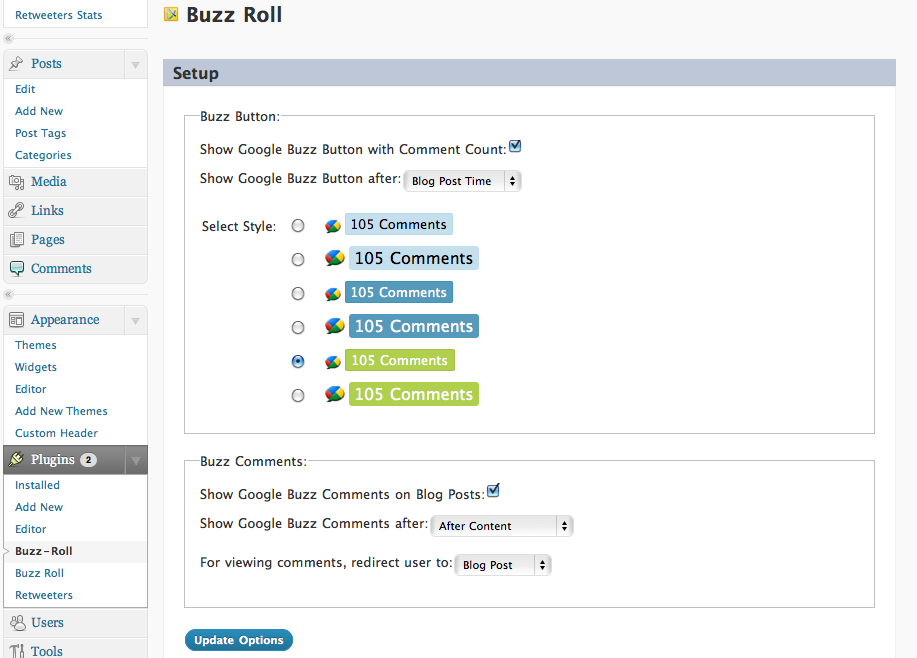Collapse the Plugins menu arrow
The height and width of the screenshot is (658, 917).
tap(136, 460)
